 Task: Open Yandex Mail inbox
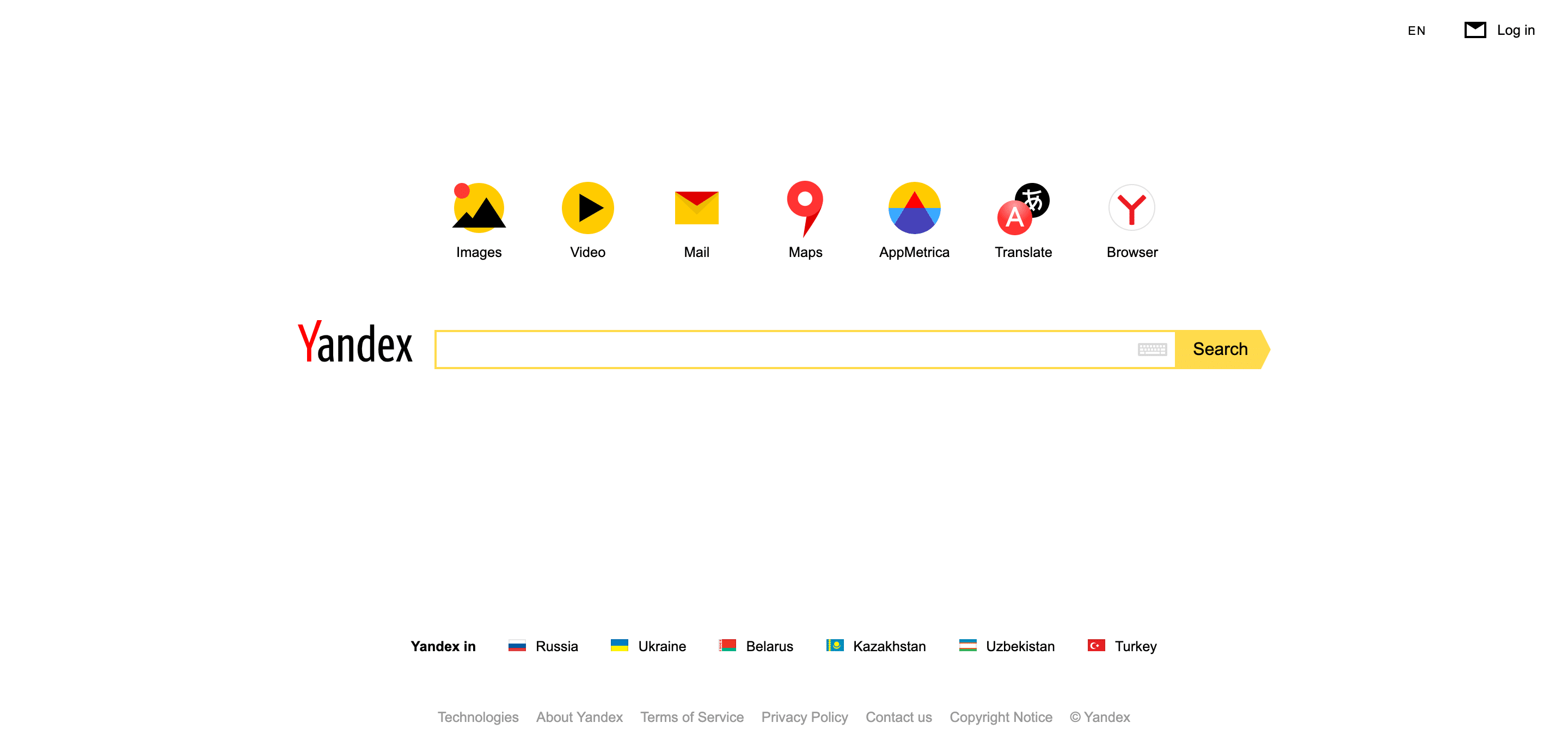coord(697,209)
